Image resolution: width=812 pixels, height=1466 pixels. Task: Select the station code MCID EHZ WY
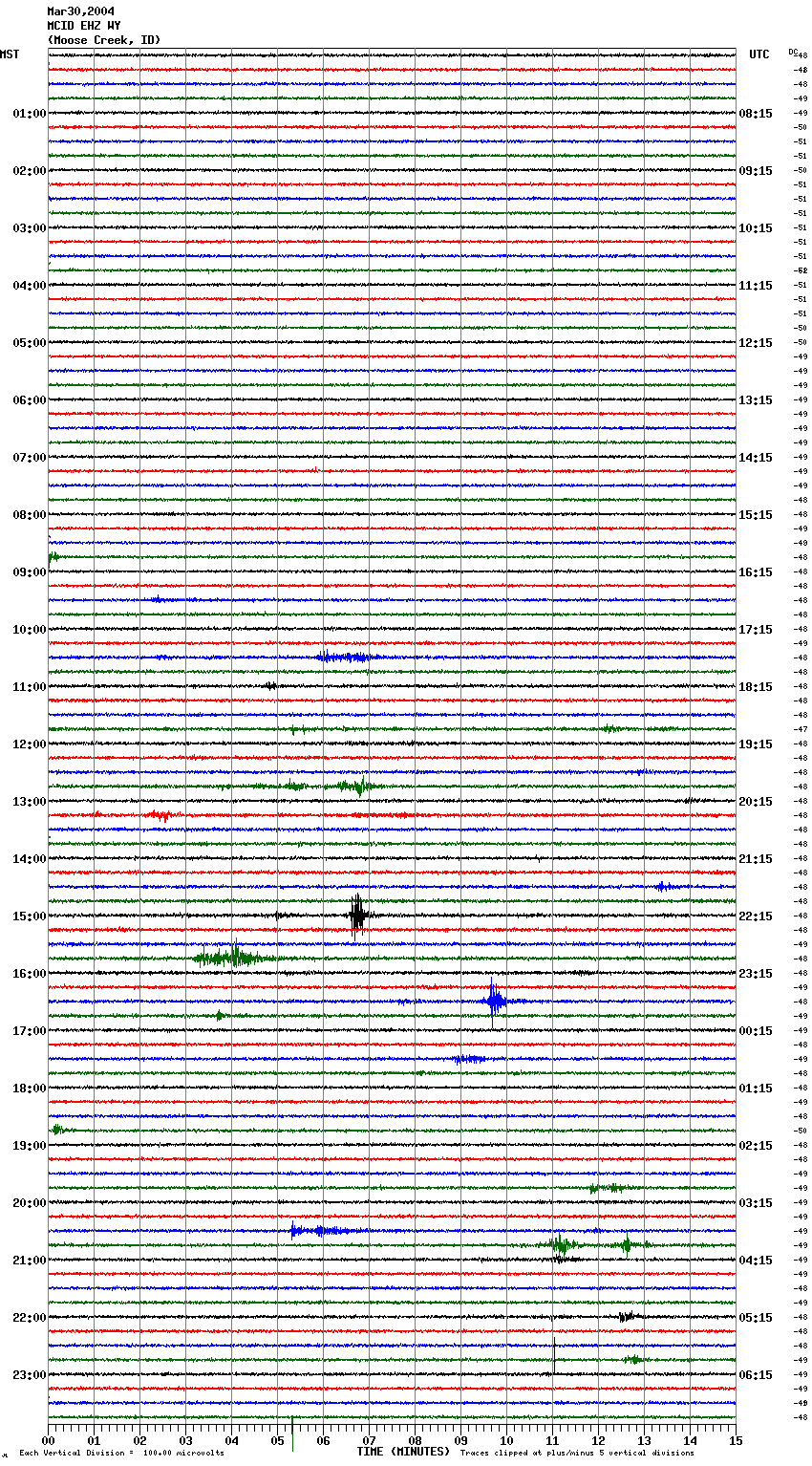click(x=84, y=26)
